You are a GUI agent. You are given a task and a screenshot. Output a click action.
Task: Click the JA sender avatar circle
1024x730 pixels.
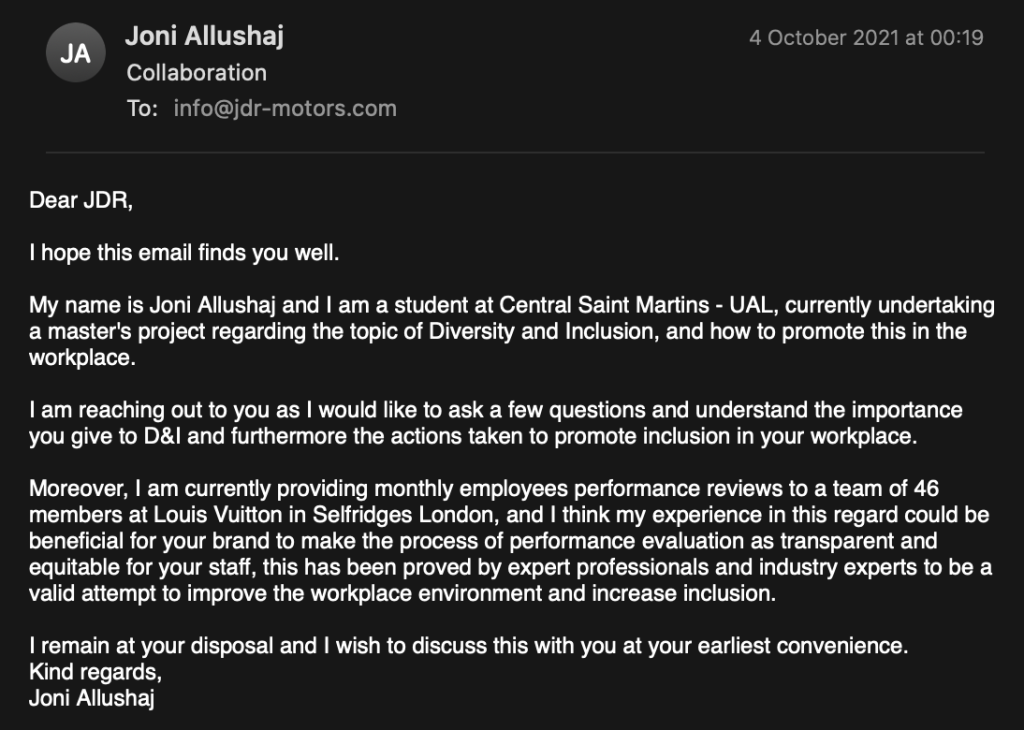[76, 52]
